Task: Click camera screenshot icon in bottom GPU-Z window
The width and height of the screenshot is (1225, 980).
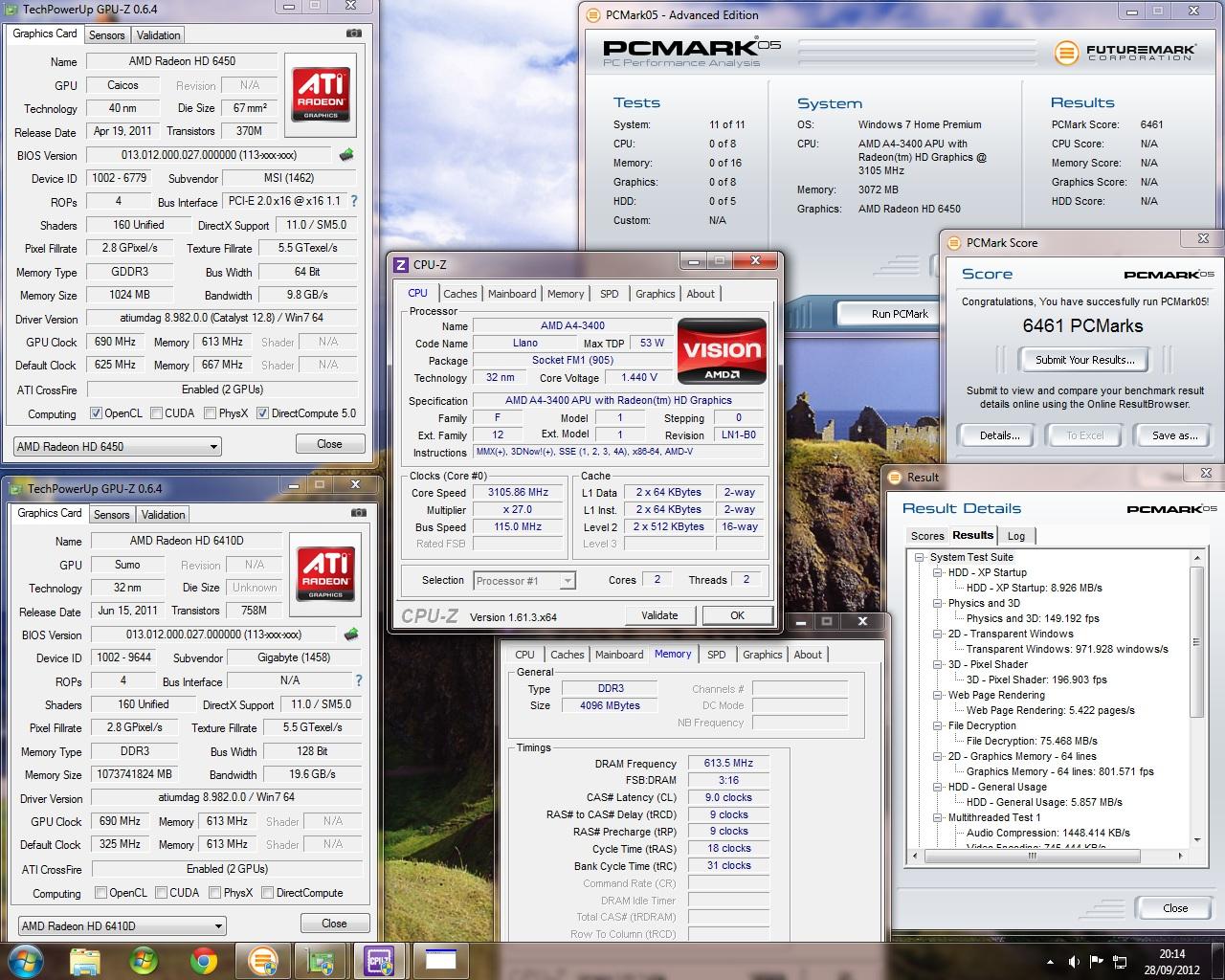Action: [x=358, y=512]
